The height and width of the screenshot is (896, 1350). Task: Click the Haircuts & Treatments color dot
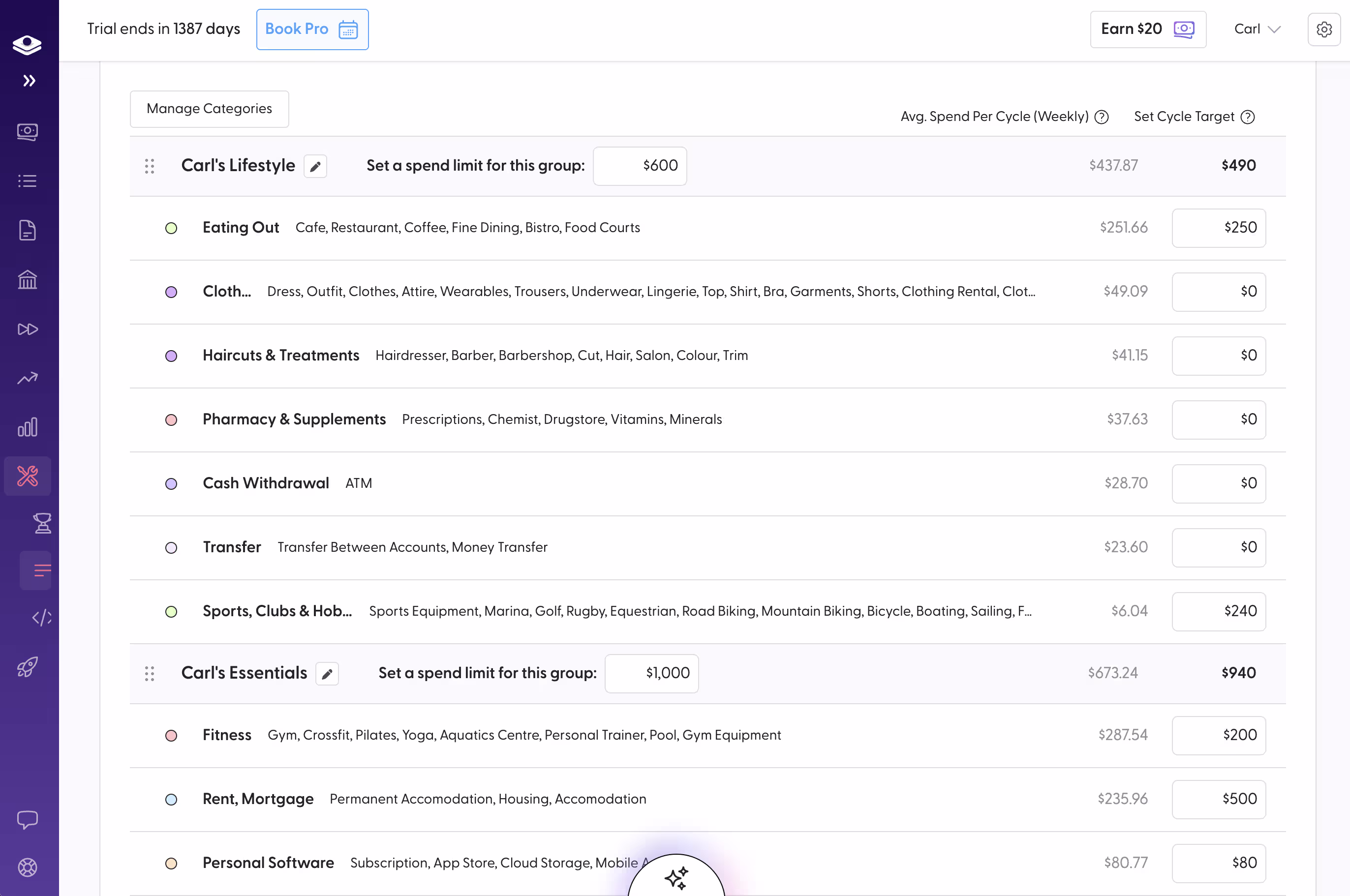[x=171, y=356]
